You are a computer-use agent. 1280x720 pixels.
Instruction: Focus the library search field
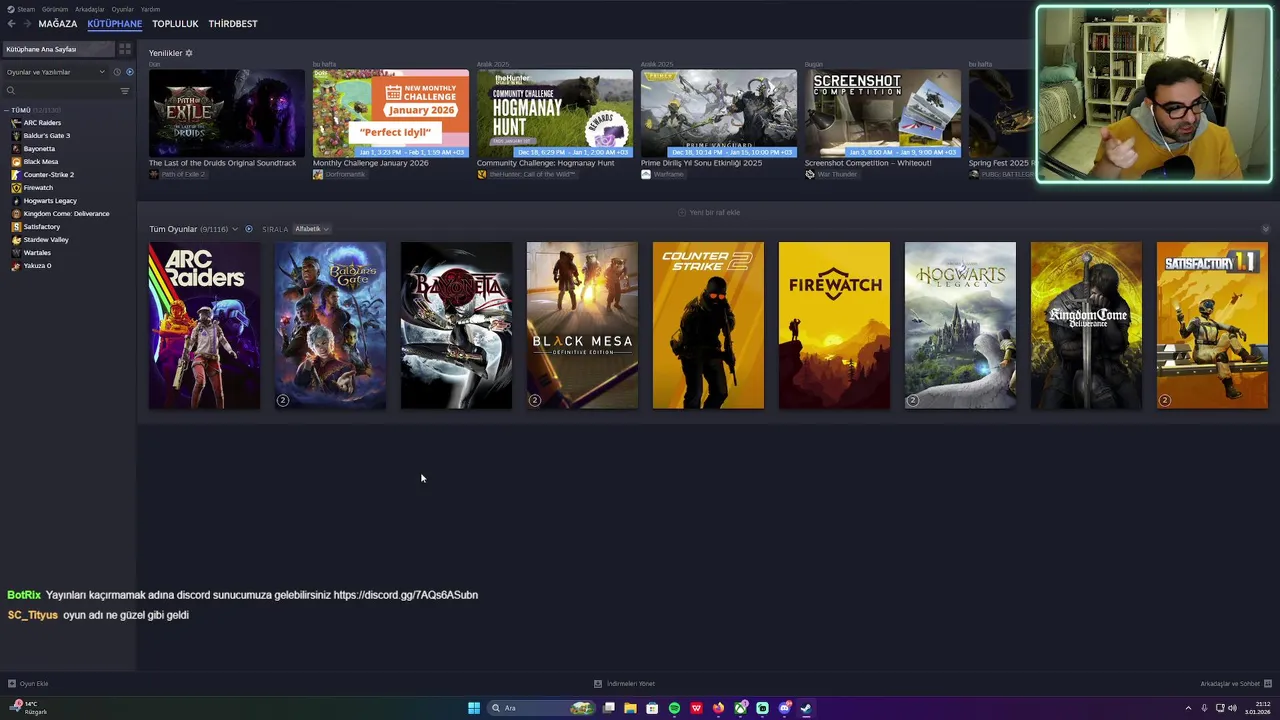(60, 91)
